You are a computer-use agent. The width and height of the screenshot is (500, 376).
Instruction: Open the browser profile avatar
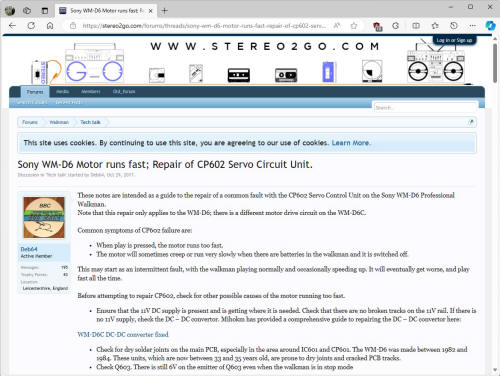point(10,11)
